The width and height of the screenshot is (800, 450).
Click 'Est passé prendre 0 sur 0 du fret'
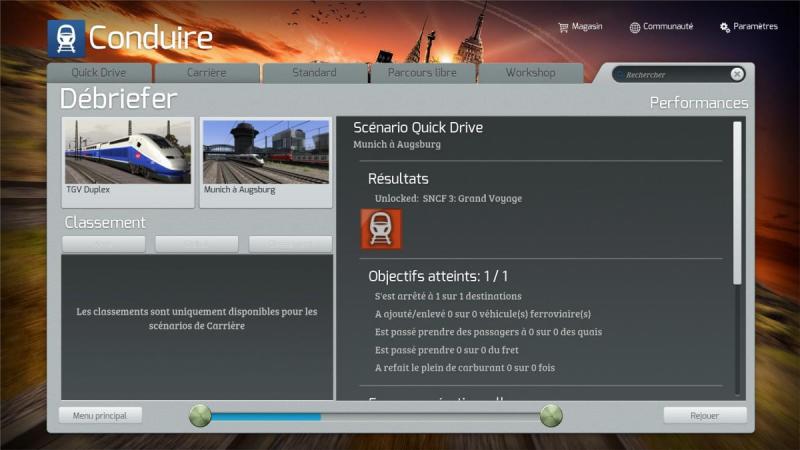coord(446,350)
